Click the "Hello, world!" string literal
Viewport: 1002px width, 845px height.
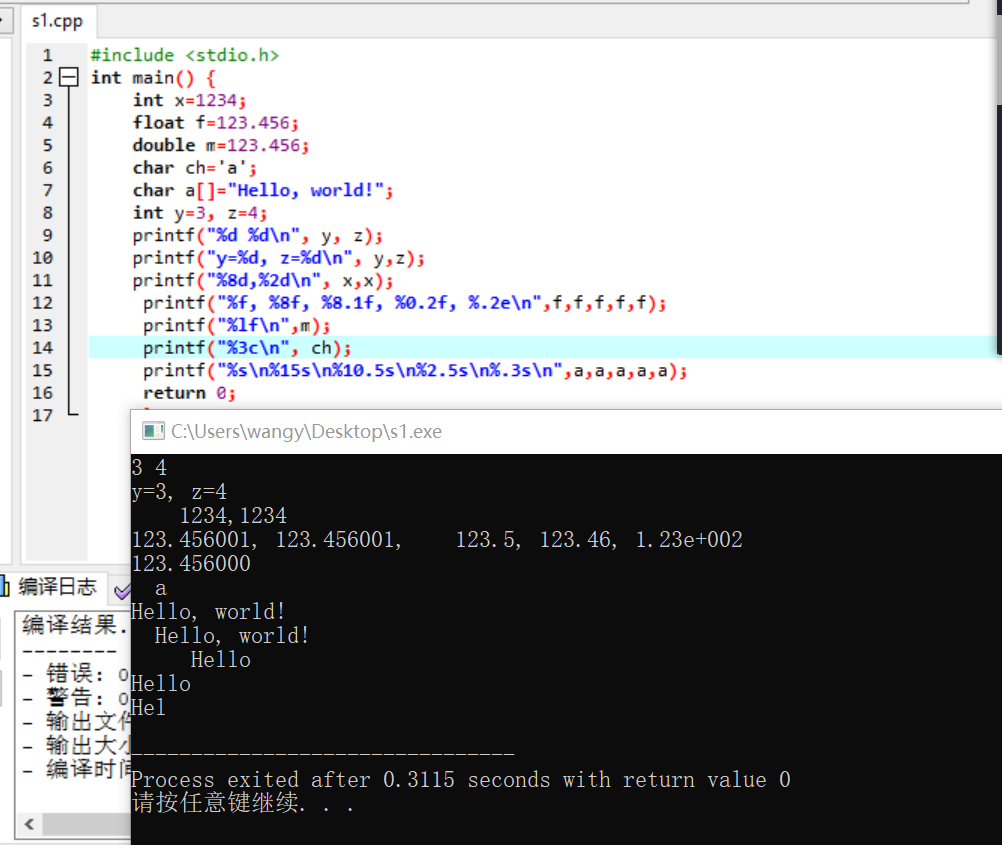(305, 190)
